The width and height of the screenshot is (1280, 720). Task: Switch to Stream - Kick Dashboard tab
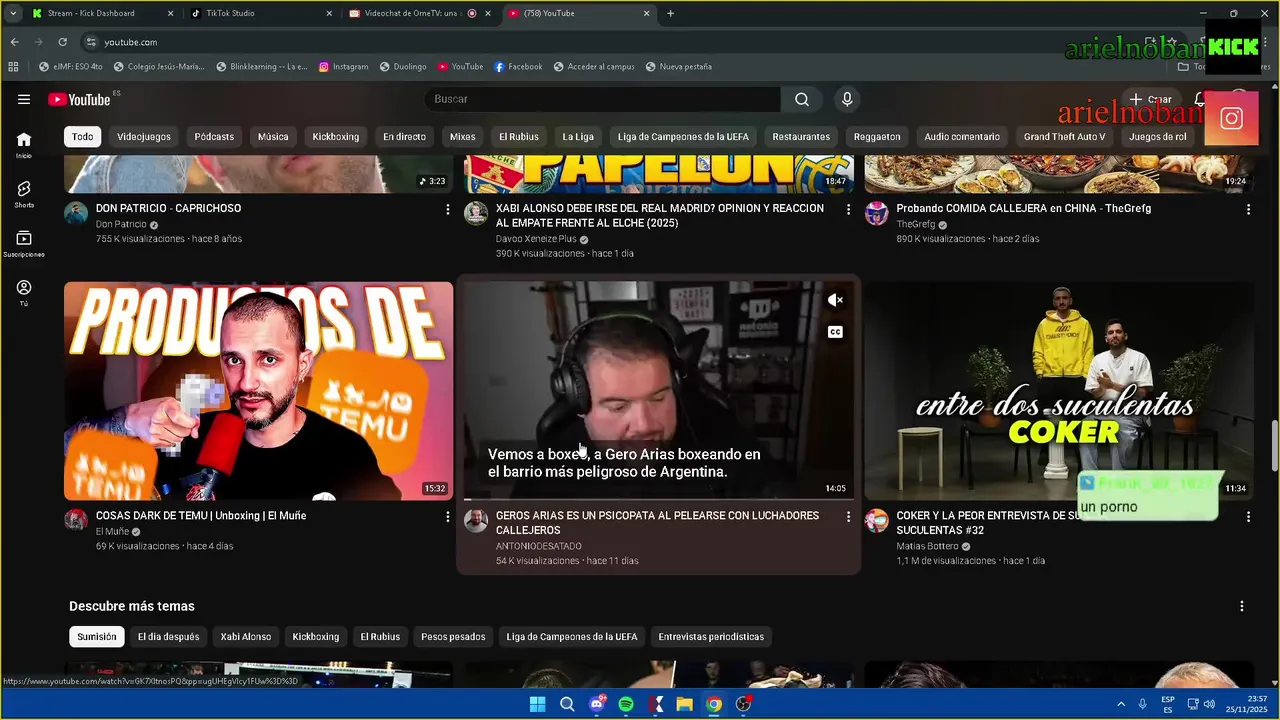point(103,13)
